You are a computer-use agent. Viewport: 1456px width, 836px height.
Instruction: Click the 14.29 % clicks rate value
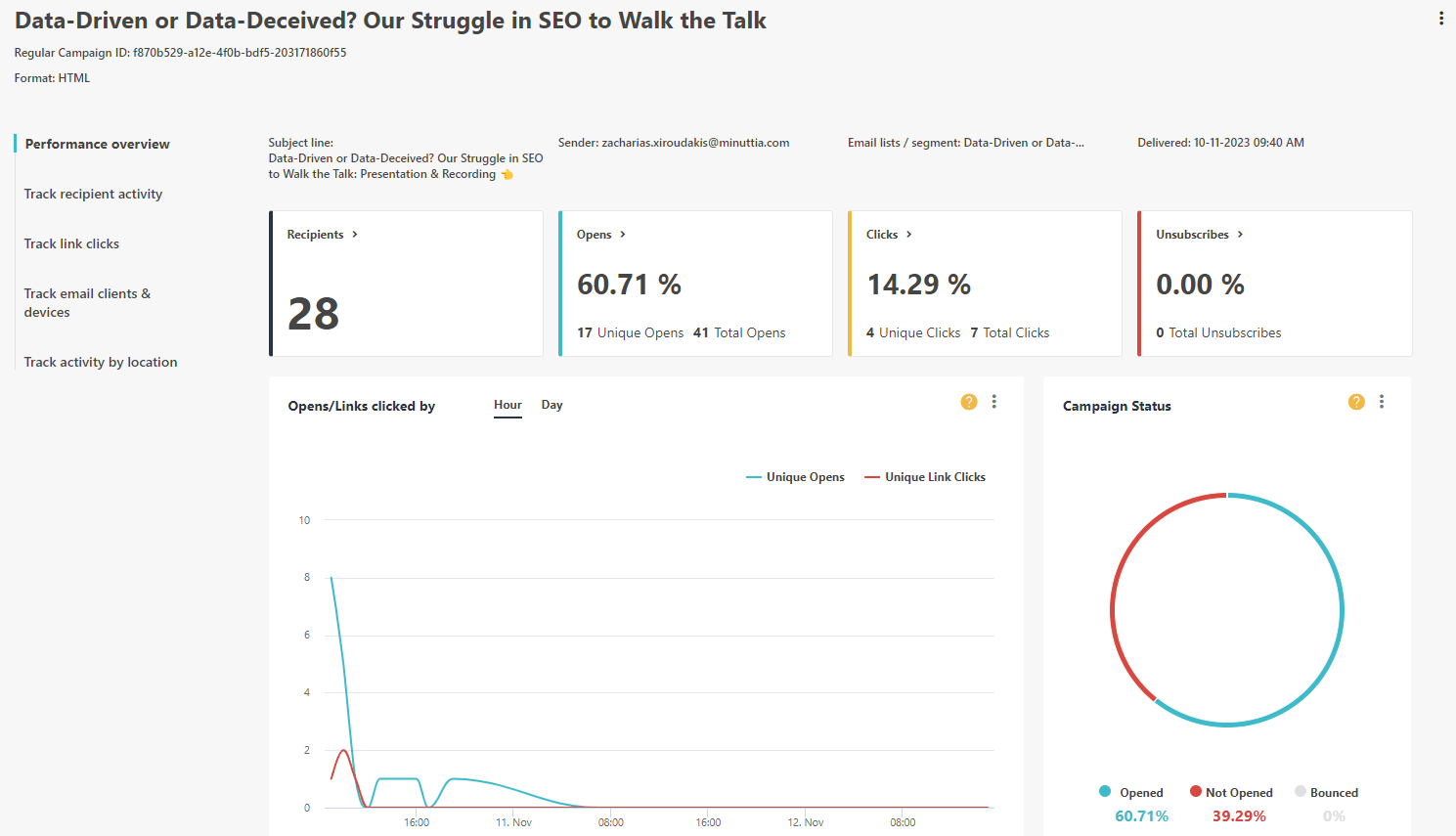click(918, 285)
